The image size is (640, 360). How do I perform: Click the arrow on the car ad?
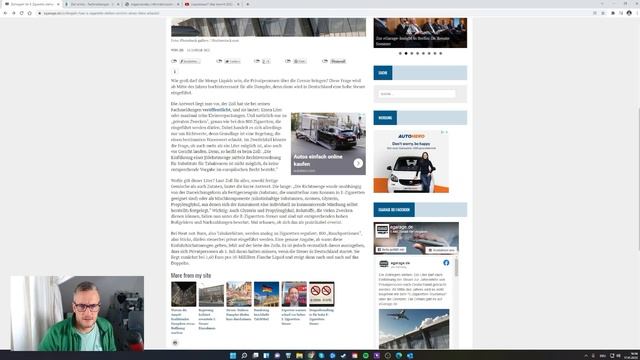coord(358,163)
